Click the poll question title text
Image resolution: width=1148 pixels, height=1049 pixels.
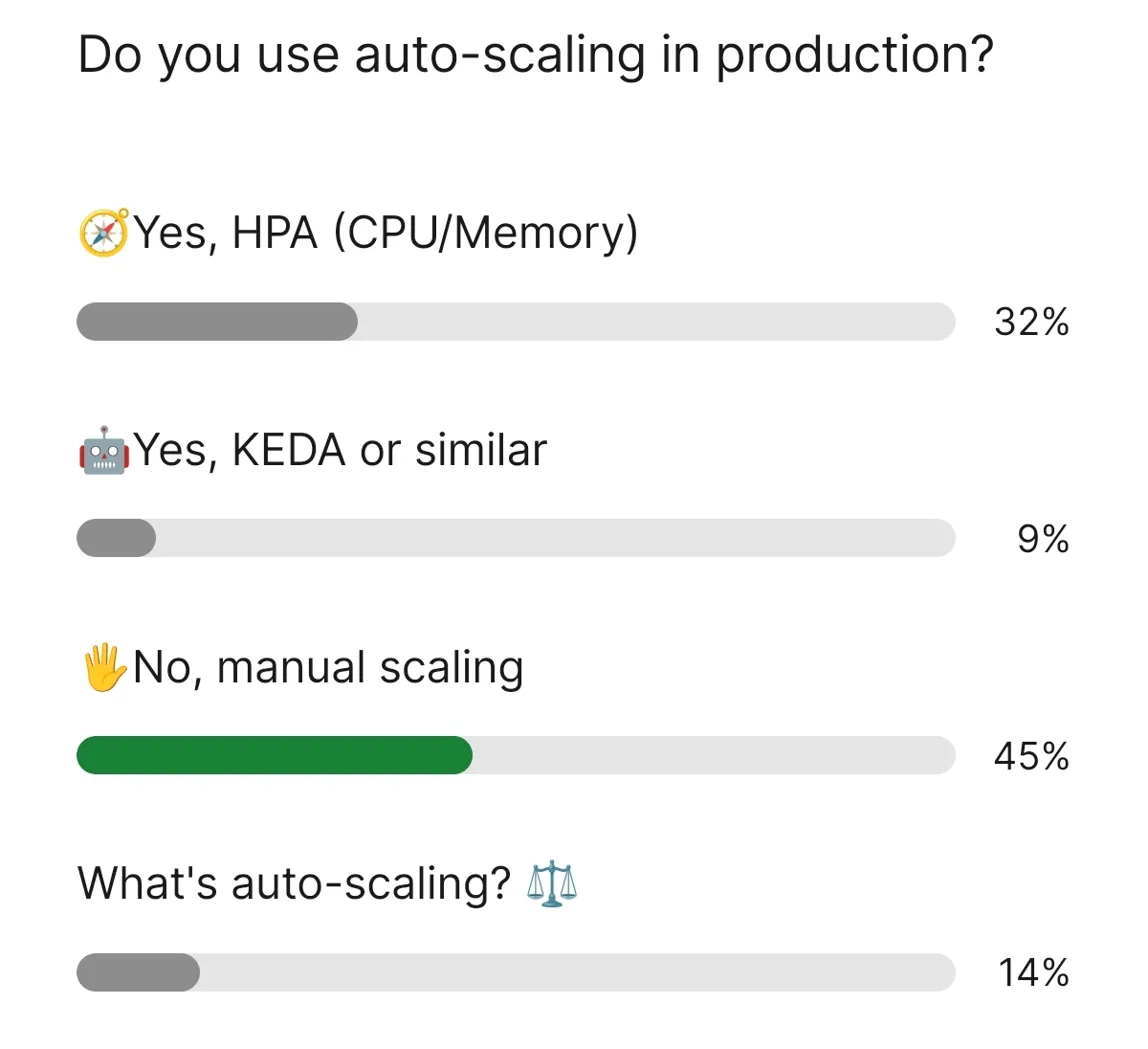click(x=535, y=54)
